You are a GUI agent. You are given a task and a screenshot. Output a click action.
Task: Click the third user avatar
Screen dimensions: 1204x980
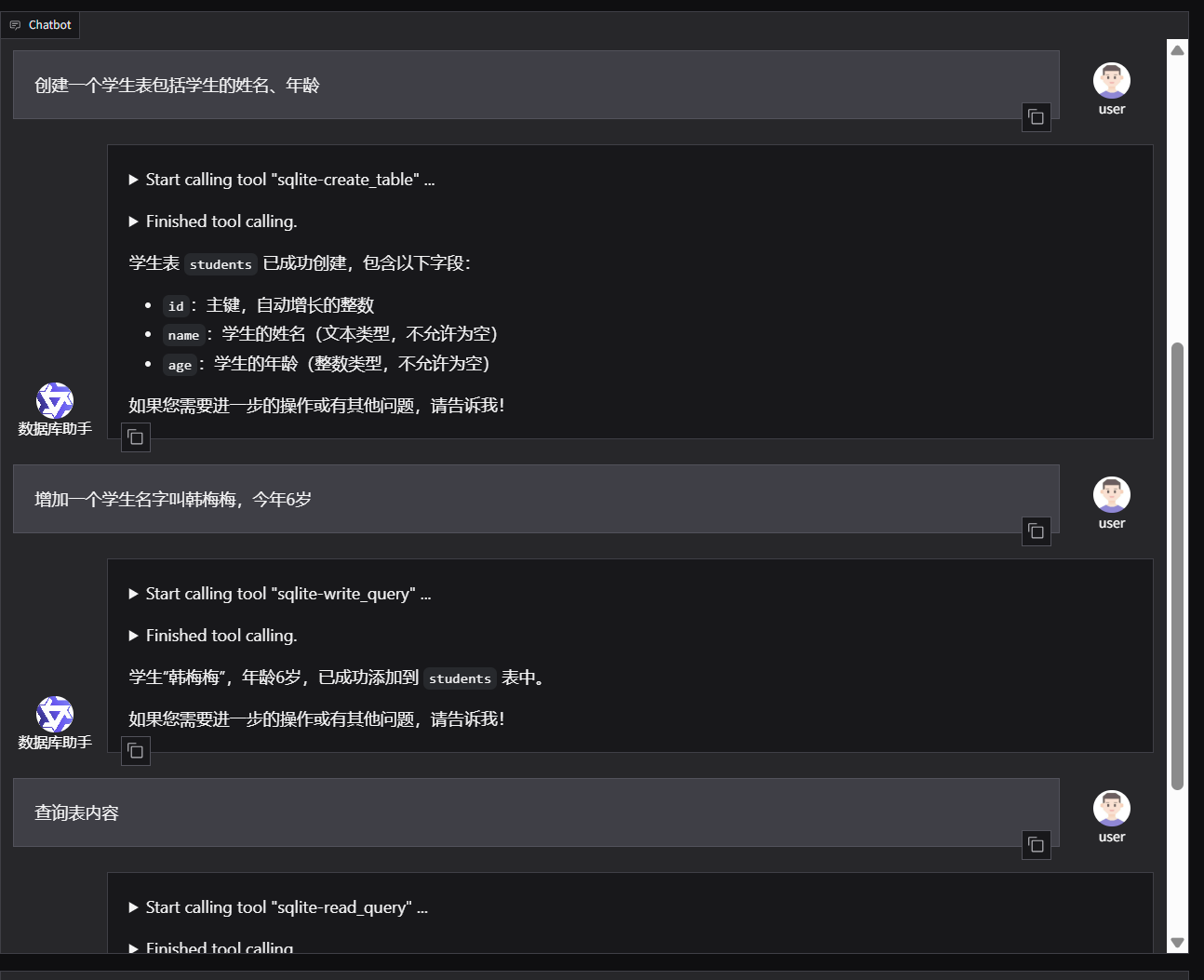click(x=1111, y=809)
